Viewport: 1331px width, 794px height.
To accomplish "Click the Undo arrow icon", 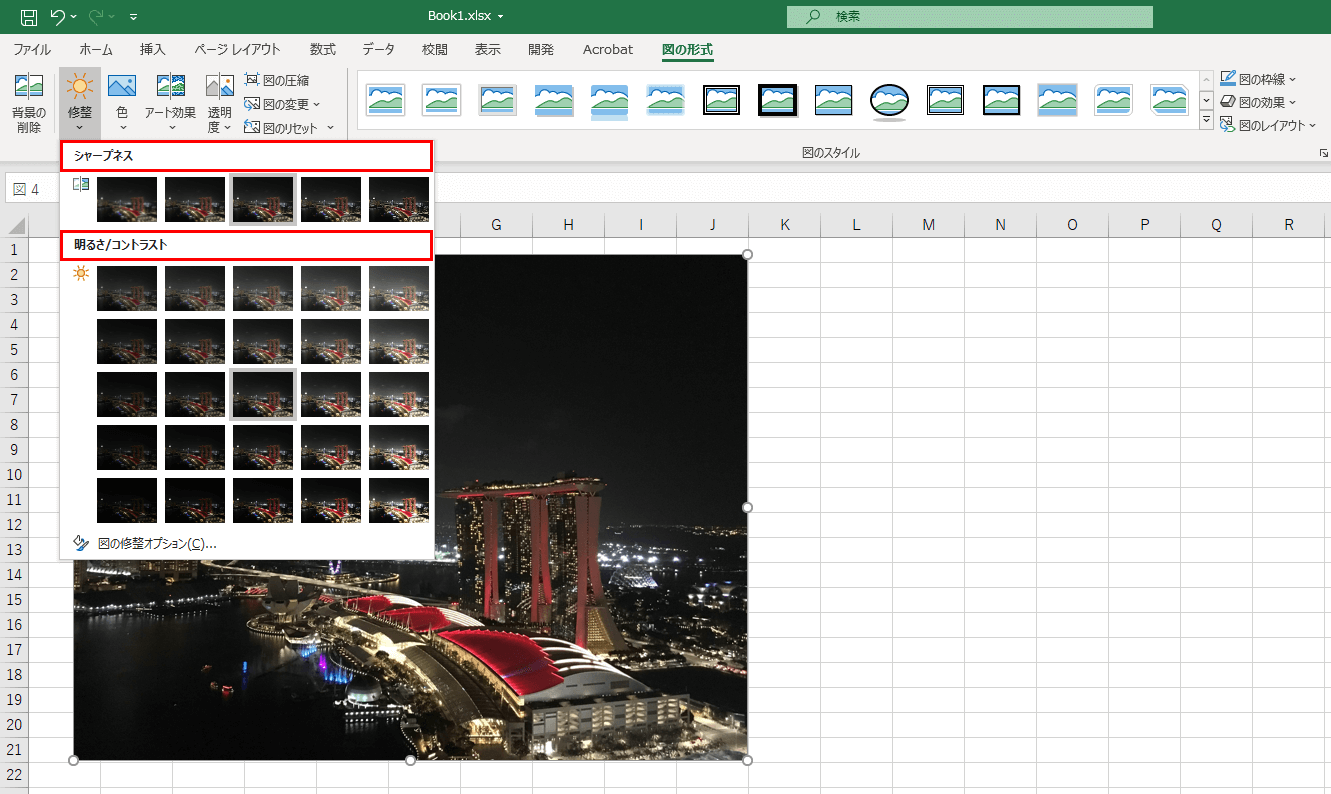I will pyautogui.click(x=58, y=16).
